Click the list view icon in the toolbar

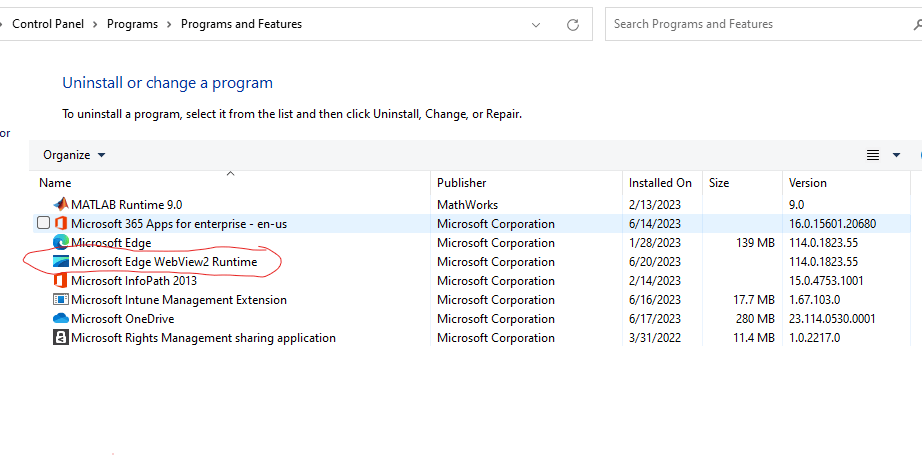pyautogui.click(x=873, y=155)
